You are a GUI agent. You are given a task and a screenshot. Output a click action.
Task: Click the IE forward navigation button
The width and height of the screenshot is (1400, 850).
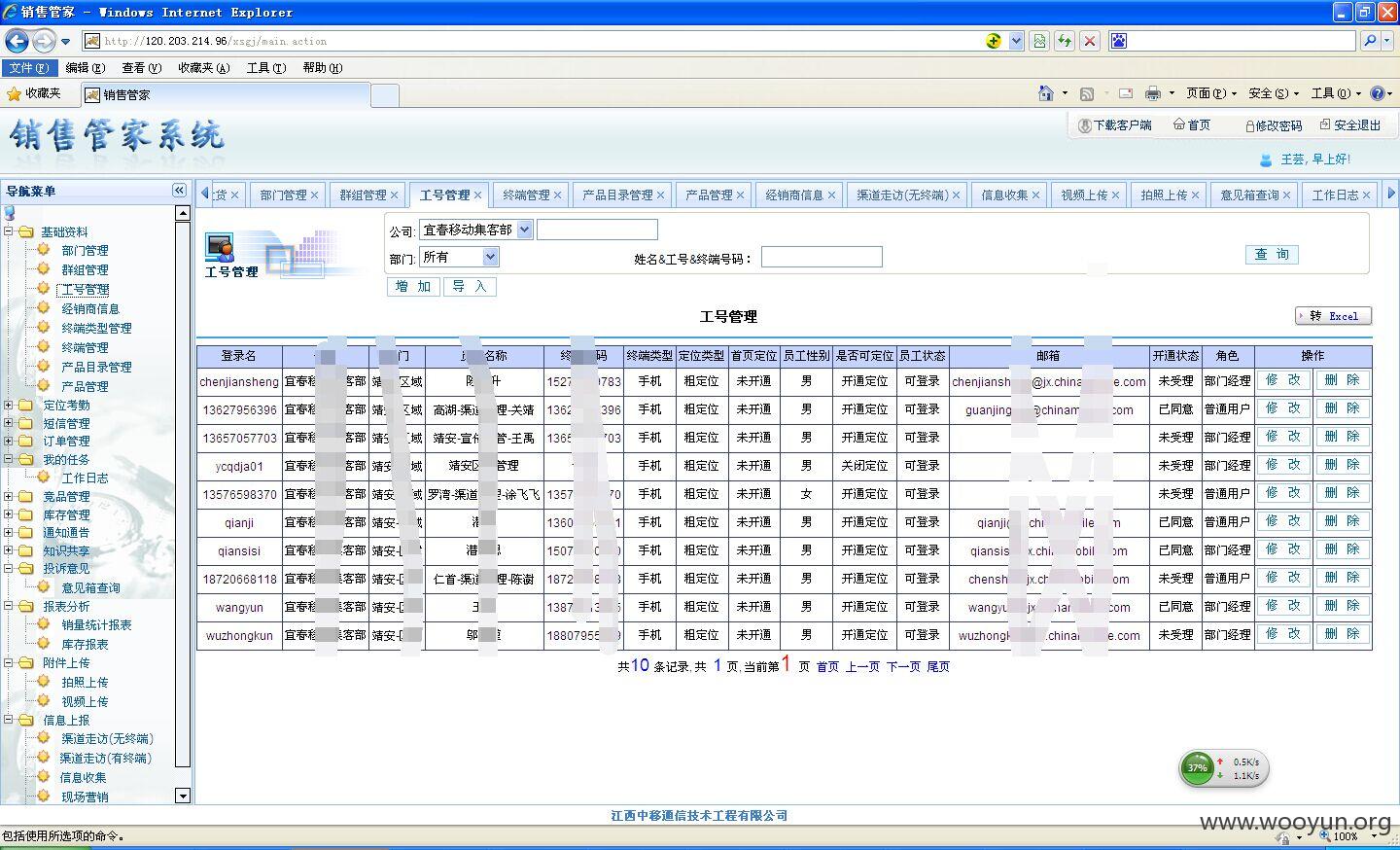click(44, 41)
